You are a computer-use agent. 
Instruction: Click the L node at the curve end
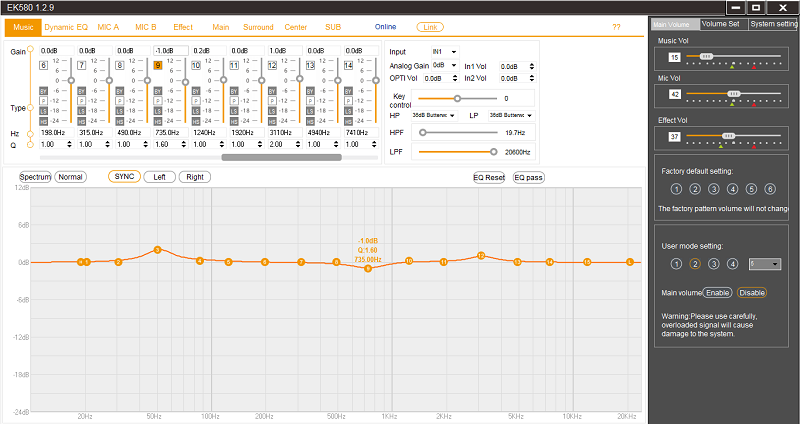[x=630, y=262]
